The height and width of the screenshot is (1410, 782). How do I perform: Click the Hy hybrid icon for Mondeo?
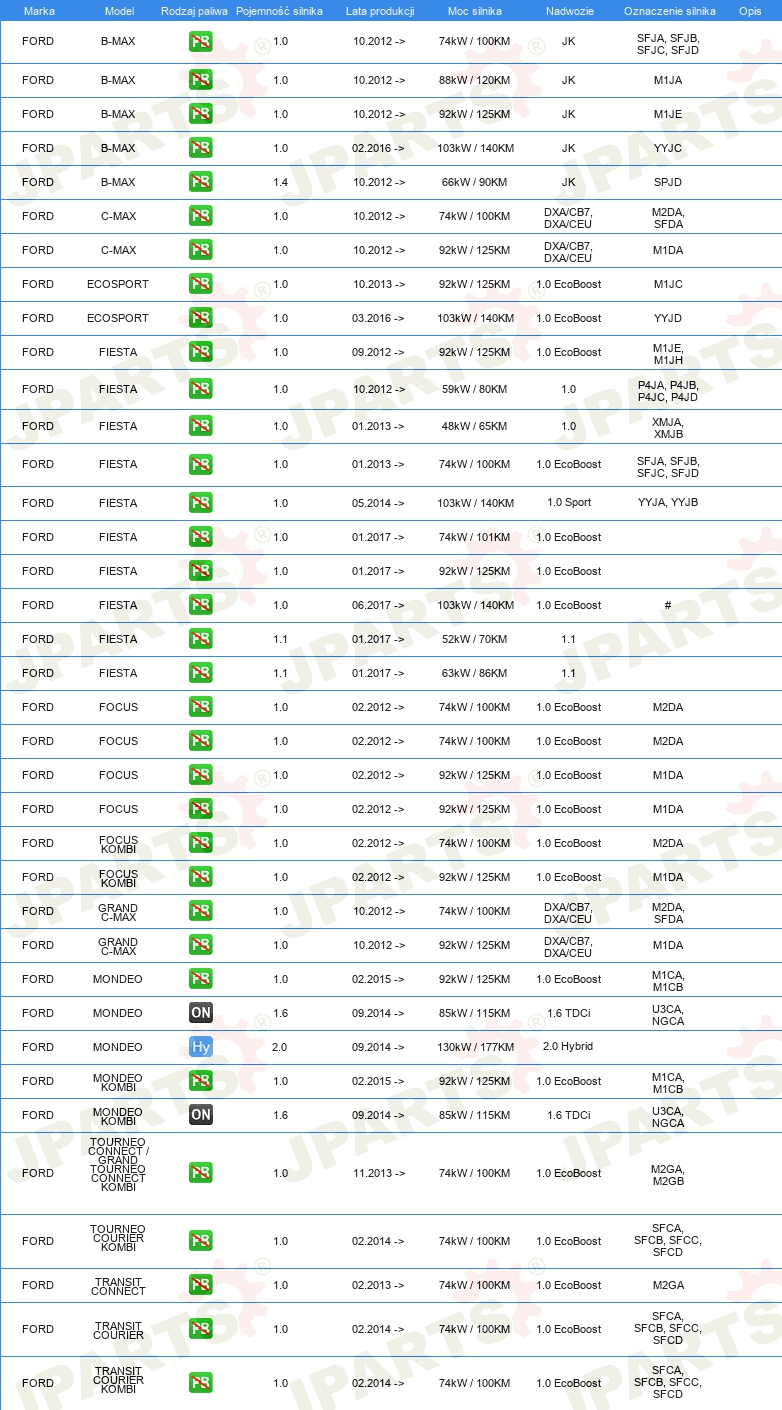click(x=201, y=1047)
